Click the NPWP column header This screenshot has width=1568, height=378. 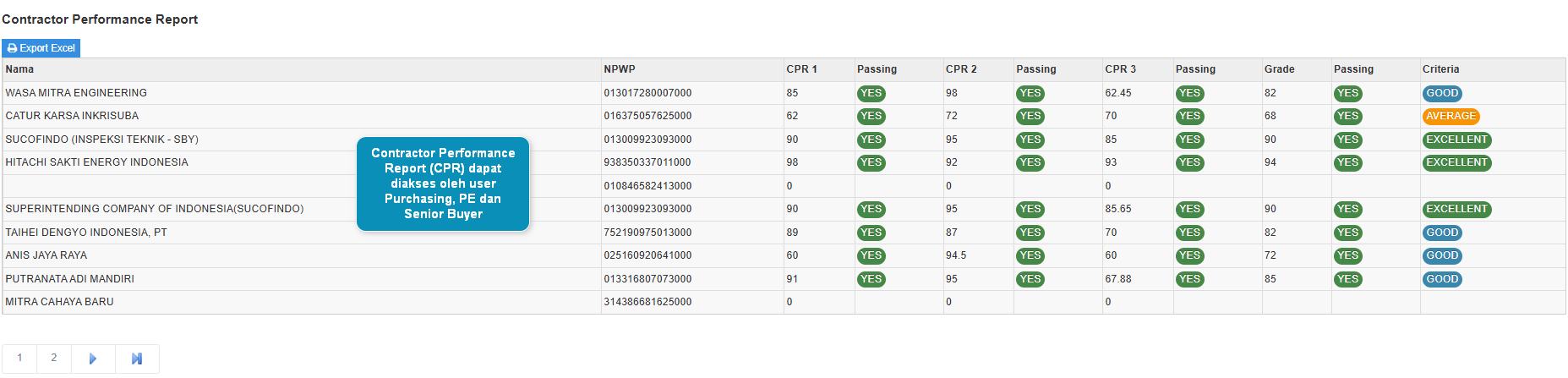pos(620,69)
